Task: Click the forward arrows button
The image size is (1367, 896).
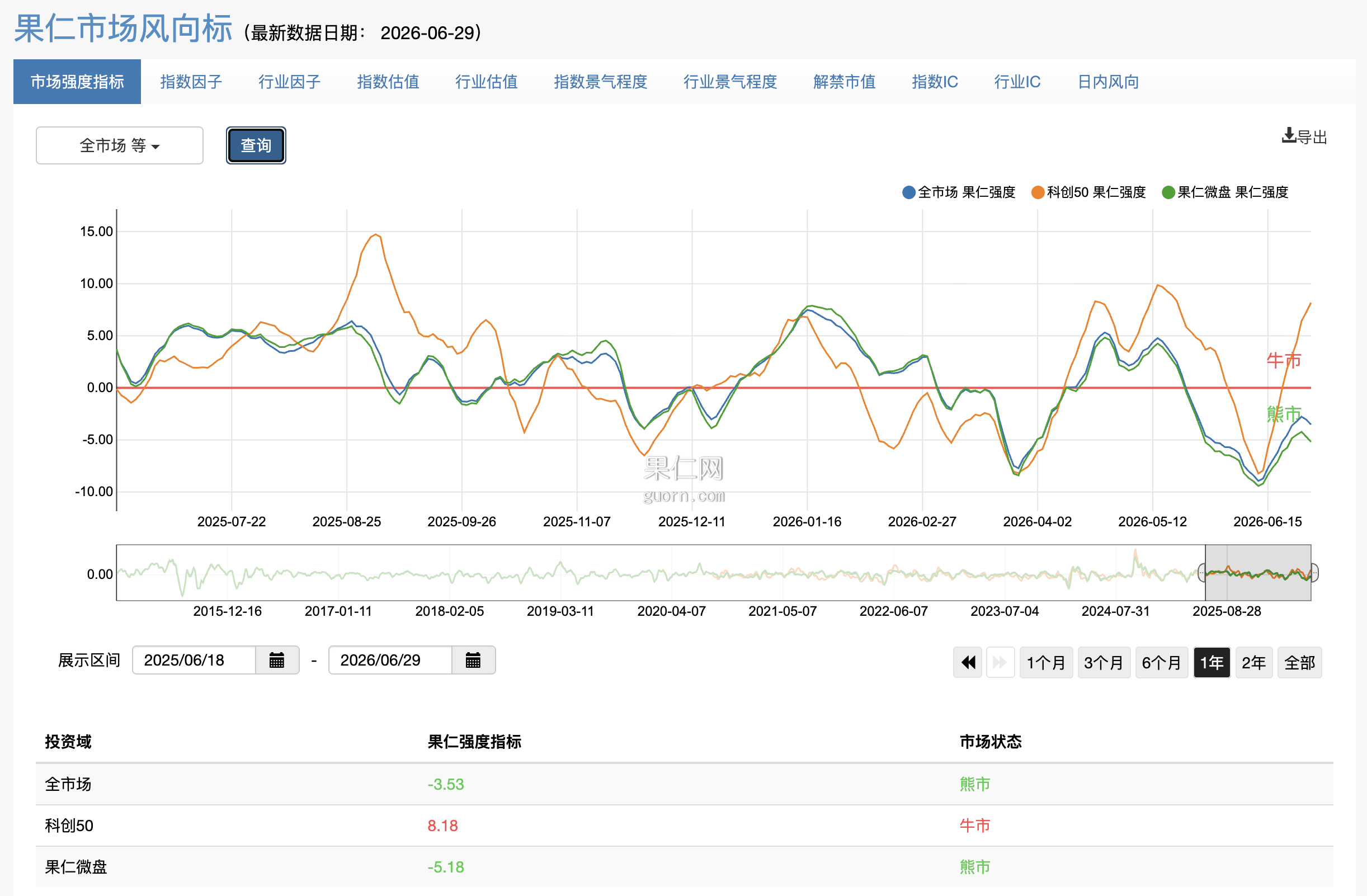Action: (x=1000, y=662)
